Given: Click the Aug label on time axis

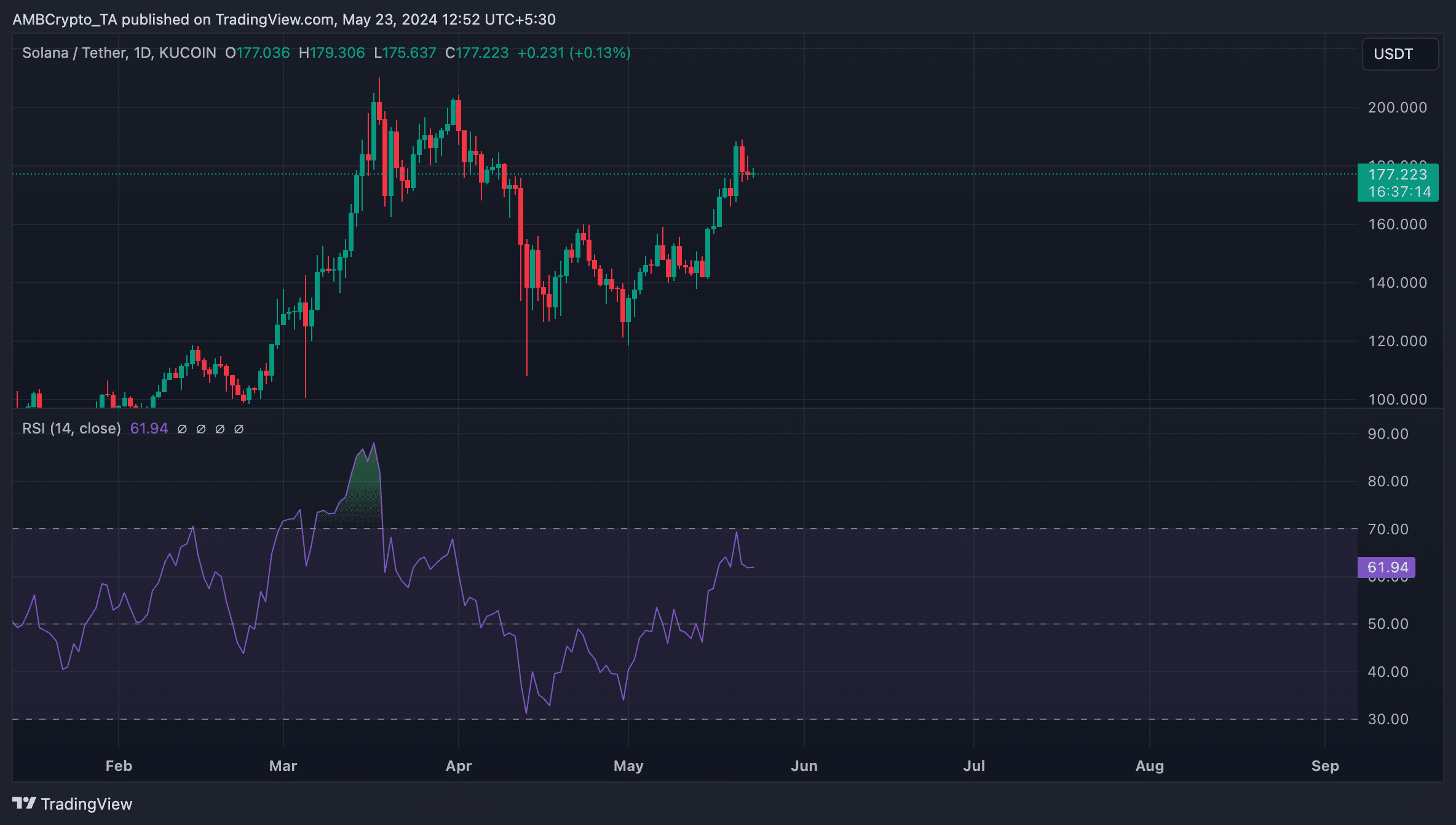Looking at the screenshot, I should point(1150,766).
